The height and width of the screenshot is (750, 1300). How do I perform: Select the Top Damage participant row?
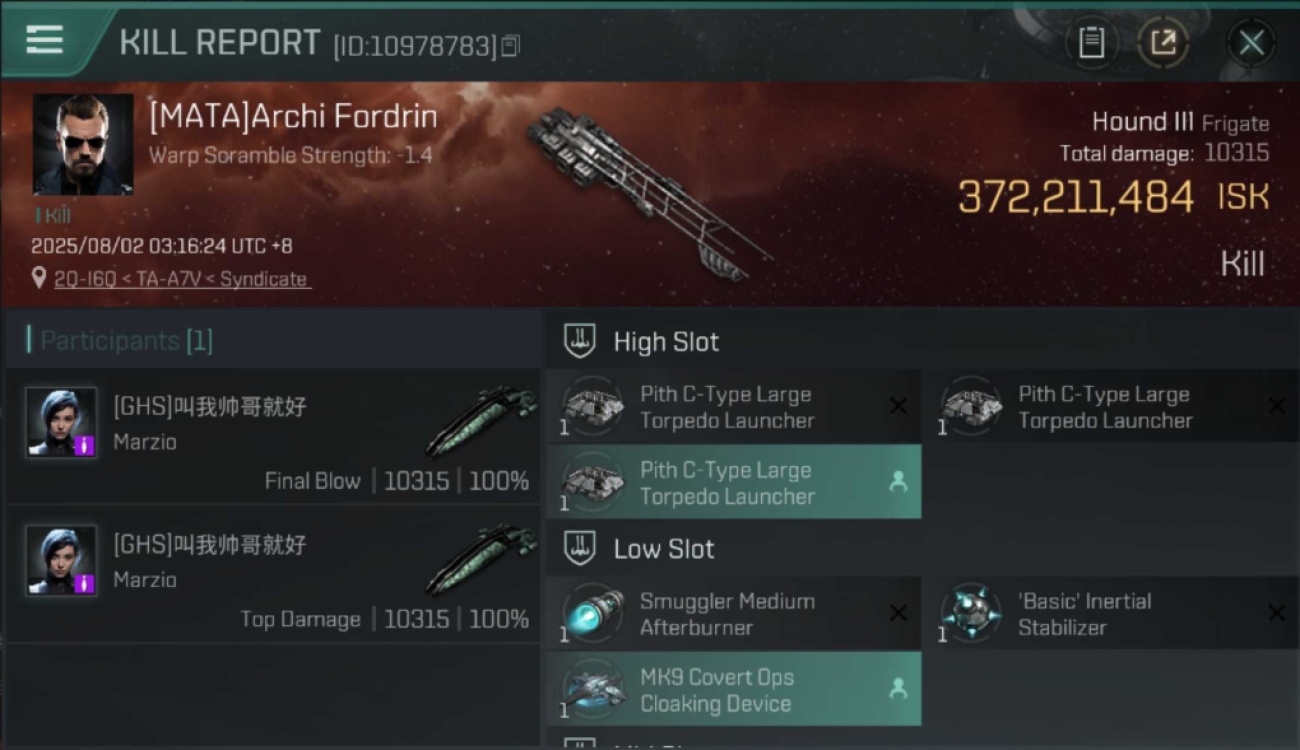[273, 574]
